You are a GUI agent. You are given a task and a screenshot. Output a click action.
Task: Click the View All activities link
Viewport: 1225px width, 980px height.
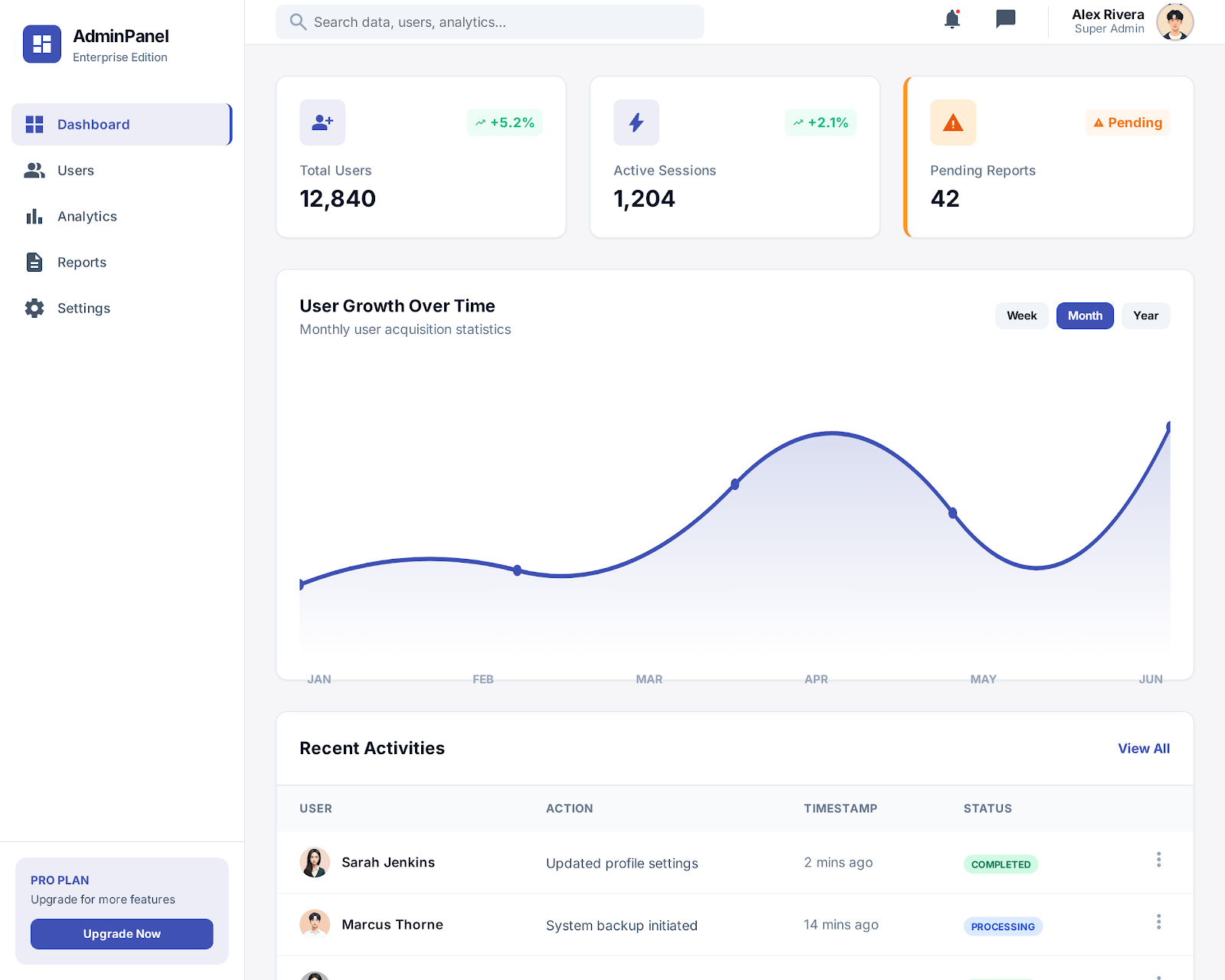click(1144, 749)
